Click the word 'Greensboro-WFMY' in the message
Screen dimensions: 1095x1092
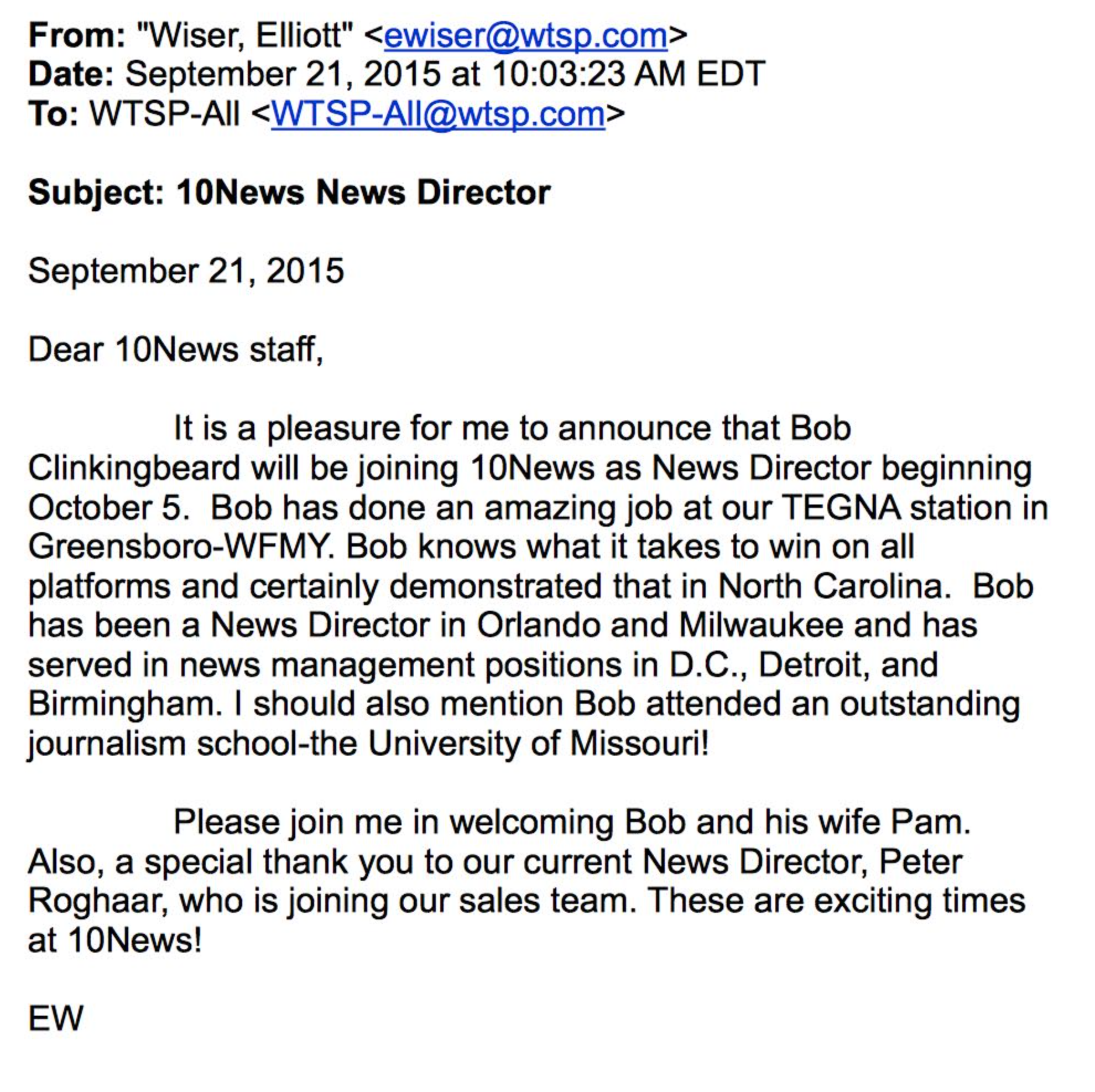coord(180,547)
